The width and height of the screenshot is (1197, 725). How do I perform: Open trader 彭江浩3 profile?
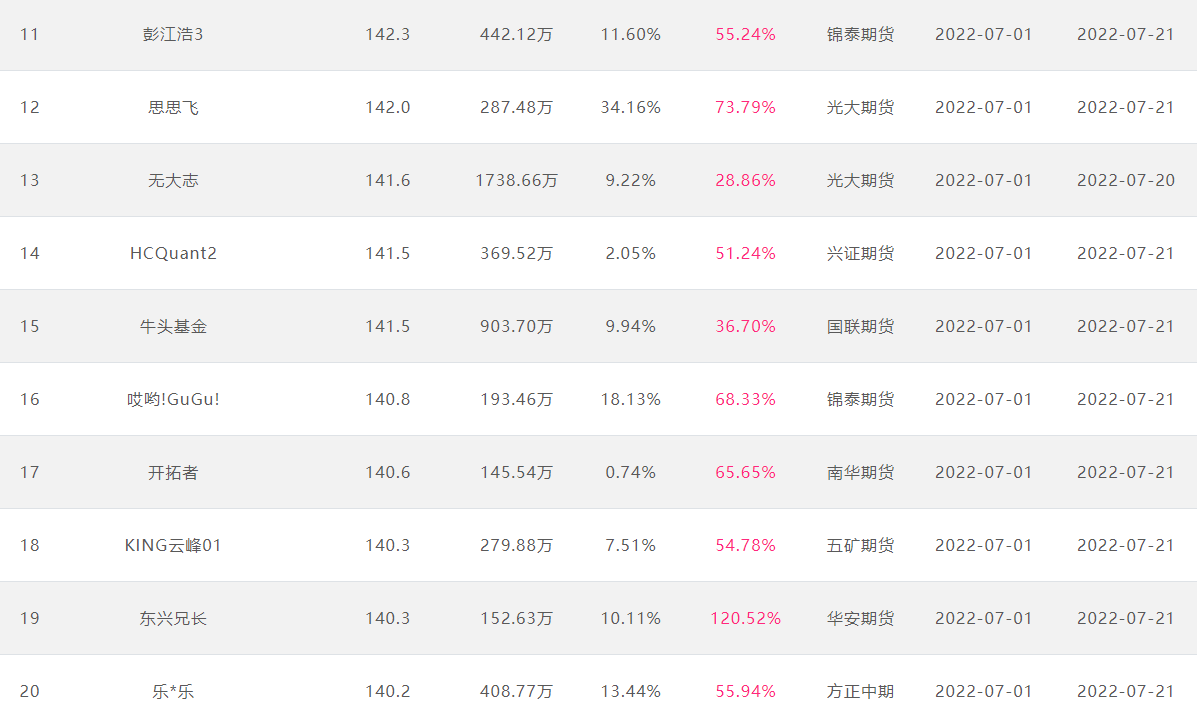coord(173,34)
